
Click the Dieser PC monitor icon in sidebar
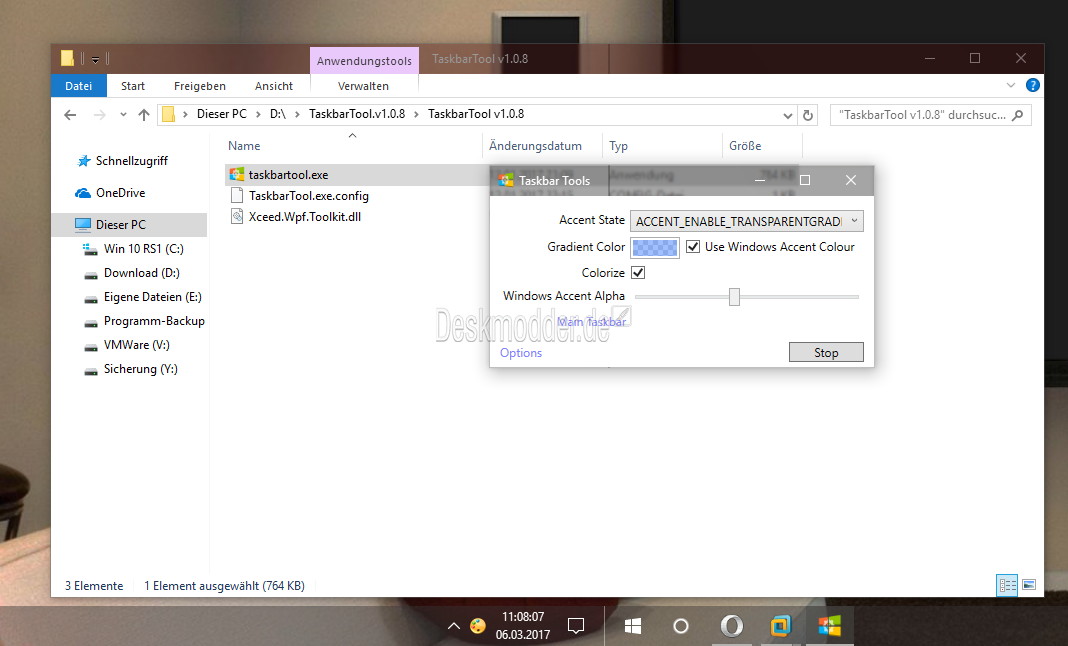[x=83, y=224]
